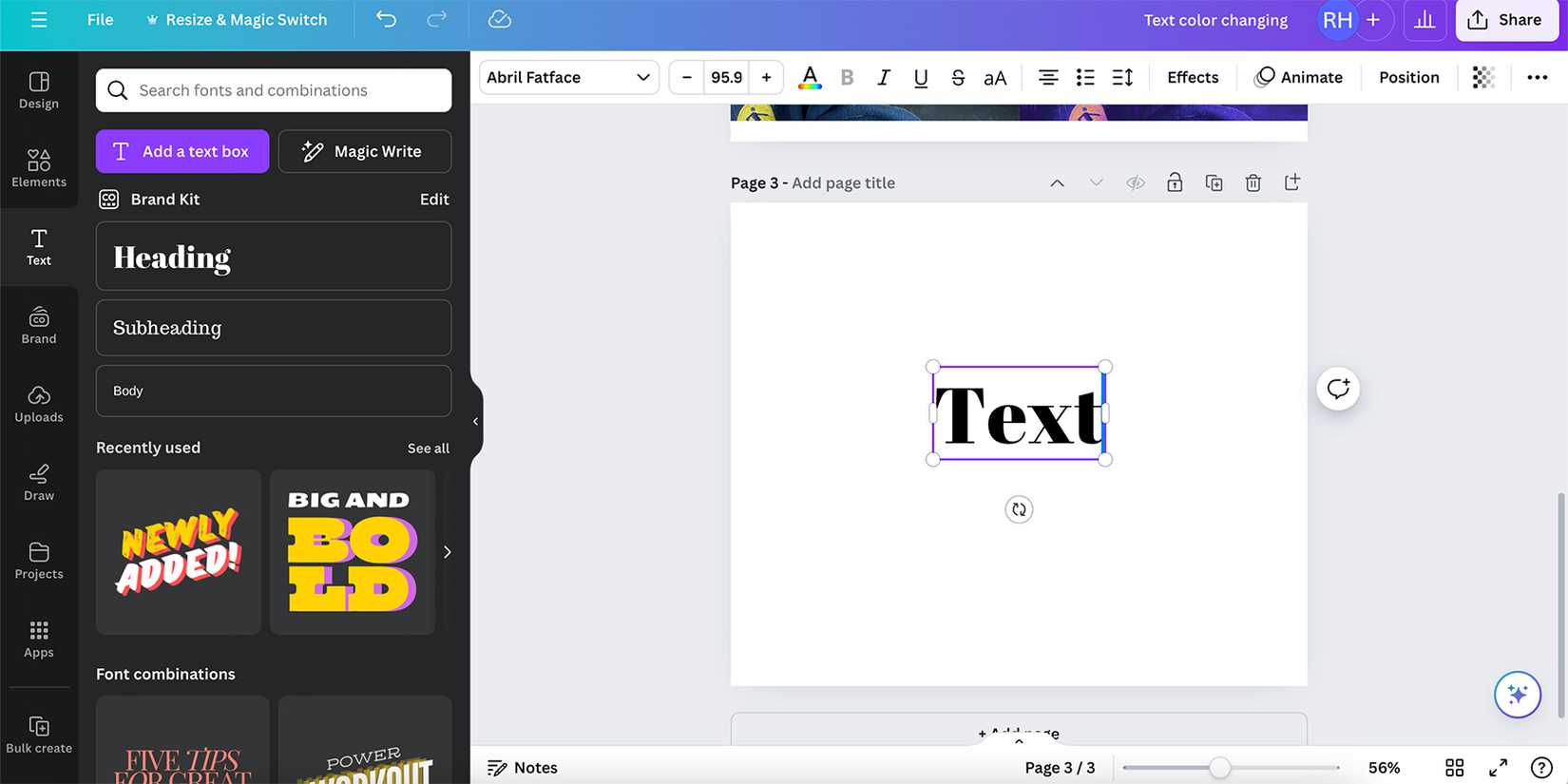
Task: Click the Share button
Action: click(1505, 20)
